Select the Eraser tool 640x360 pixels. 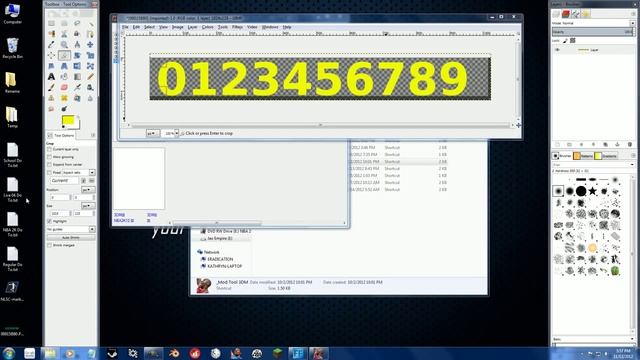click(64, 87)
